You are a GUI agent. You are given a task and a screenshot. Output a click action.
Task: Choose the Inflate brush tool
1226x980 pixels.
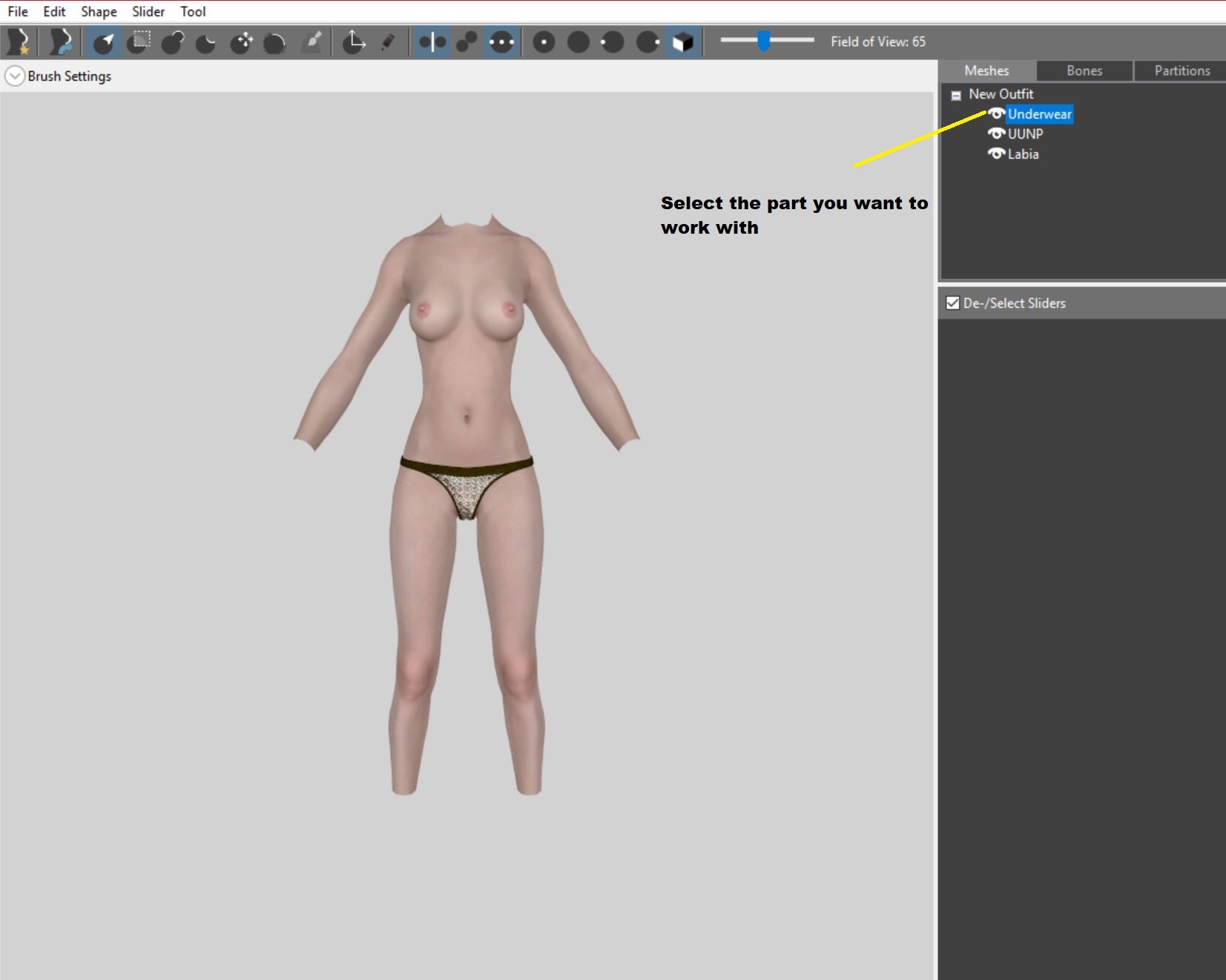(x=173, y=42)
